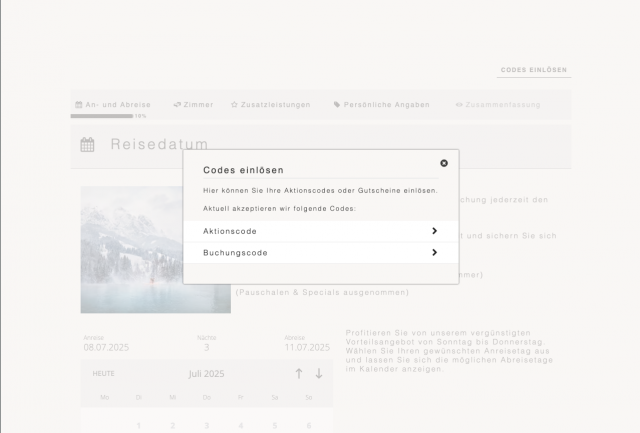The image size is (640, 433).
Task: Click the calendar icon beside Reisedatum
Action: point(87,144)
